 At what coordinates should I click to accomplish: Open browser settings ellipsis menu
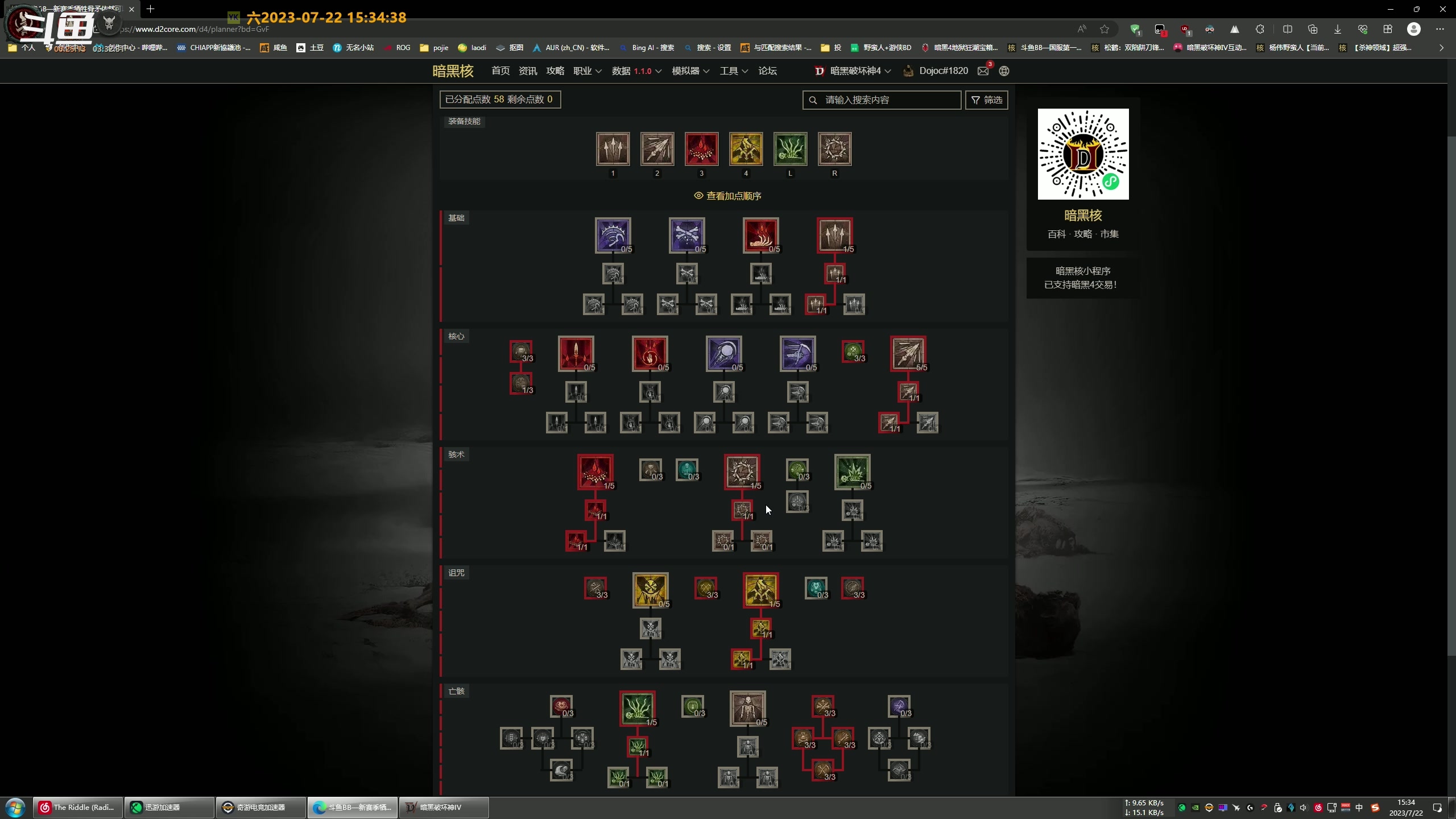tap(1440, 29)
